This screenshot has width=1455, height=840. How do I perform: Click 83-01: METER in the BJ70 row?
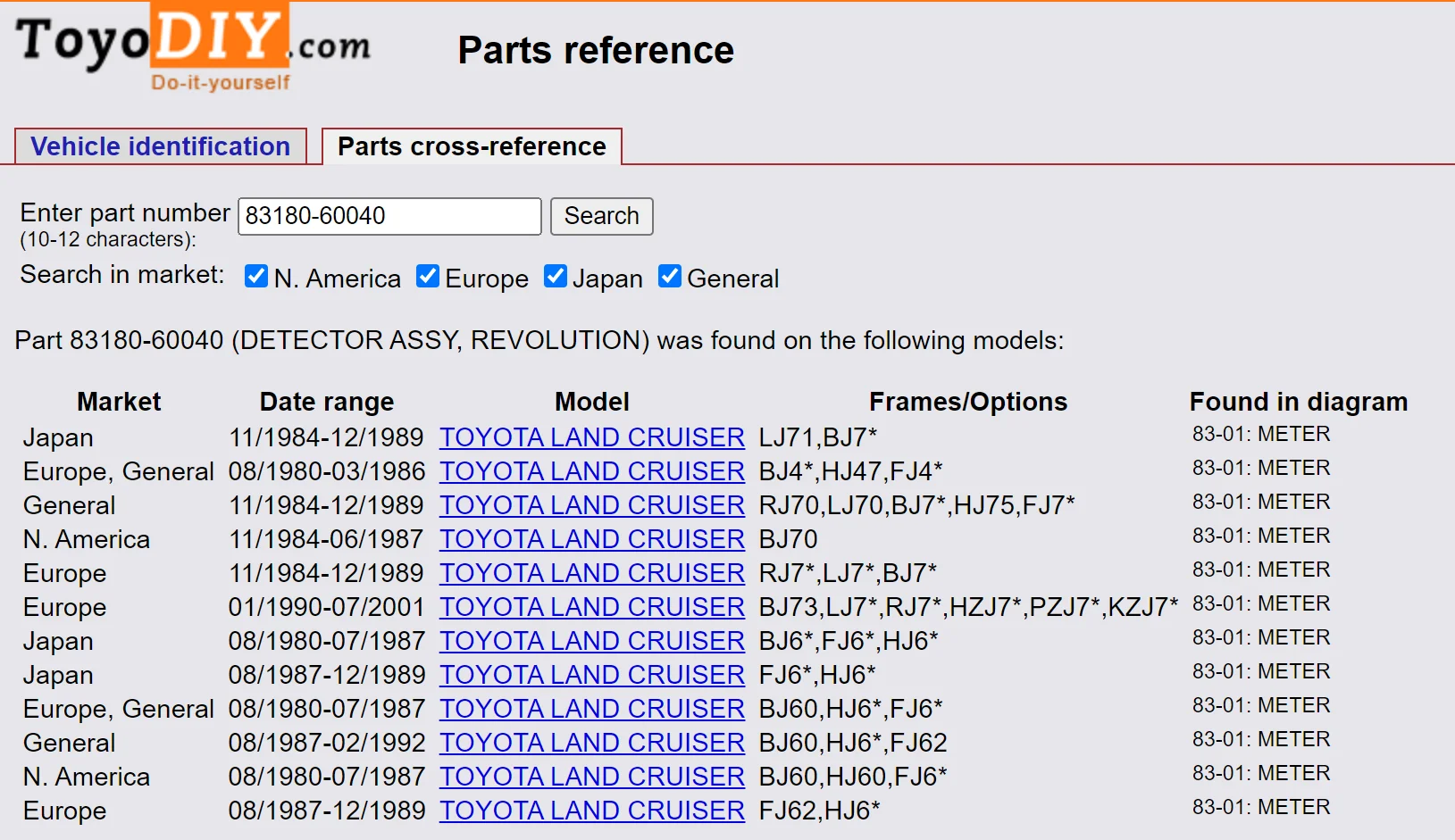pos(1261,536)
